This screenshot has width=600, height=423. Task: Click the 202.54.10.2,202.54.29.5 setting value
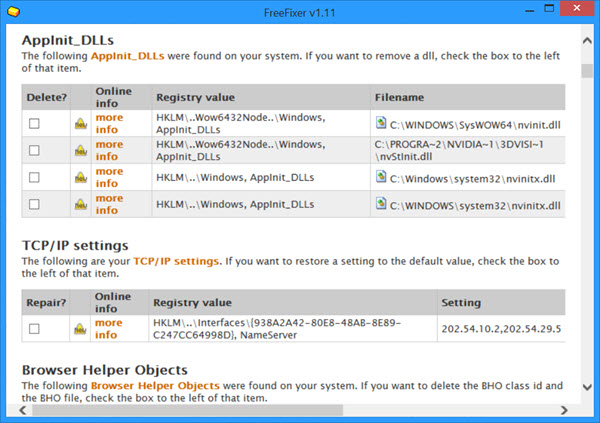pyautogui.click(x=501, y=329)
